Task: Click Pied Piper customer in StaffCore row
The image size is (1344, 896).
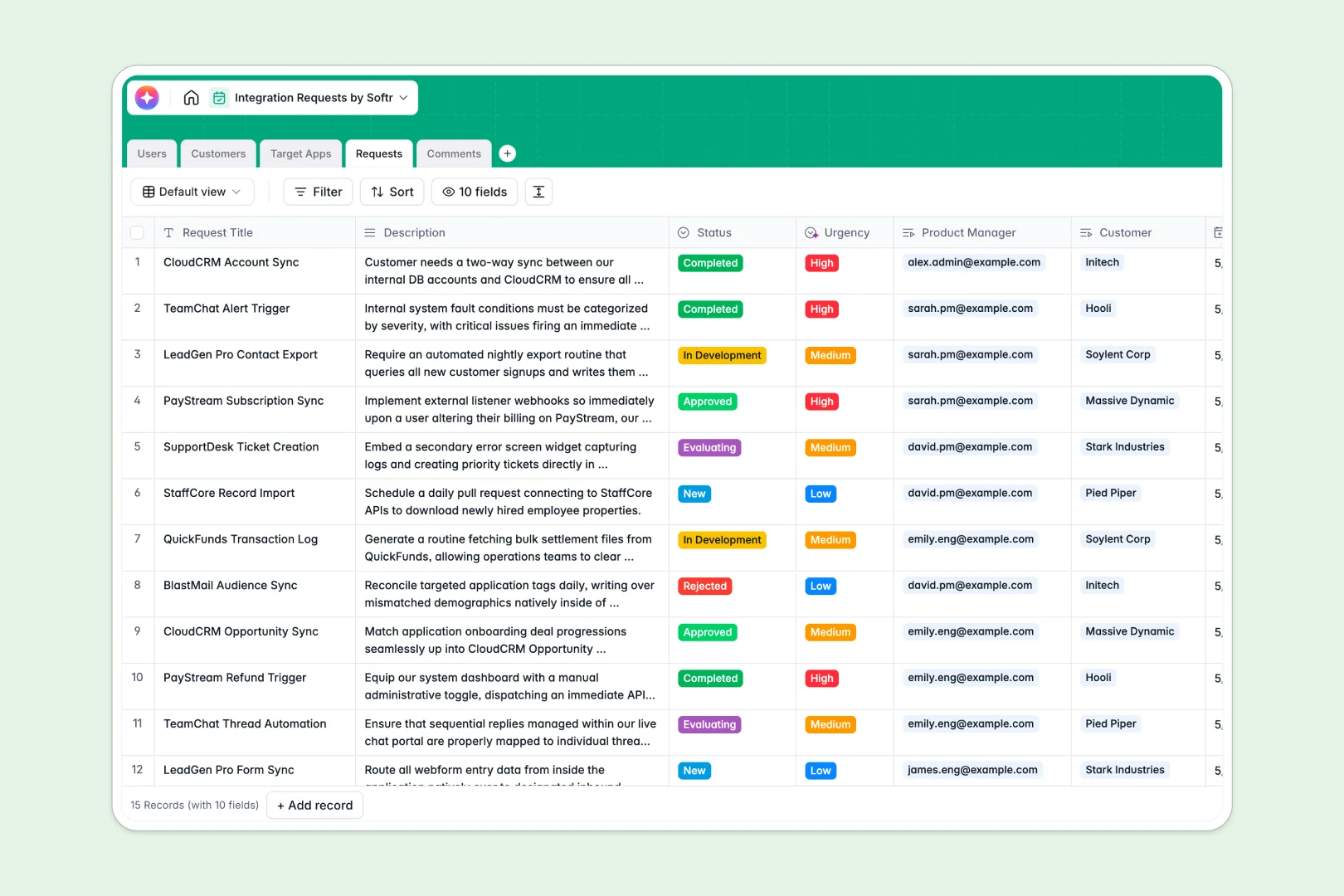Action: click(x=1111, y=493)
